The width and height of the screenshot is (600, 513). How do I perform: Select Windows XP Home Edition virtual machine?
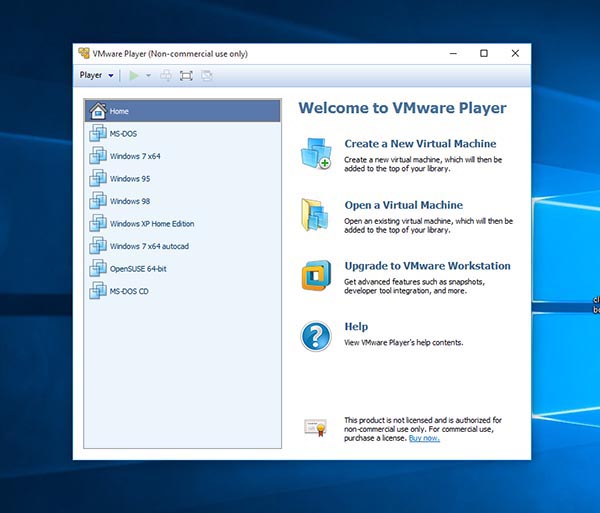pyautogui.click(x=183, y=224)
